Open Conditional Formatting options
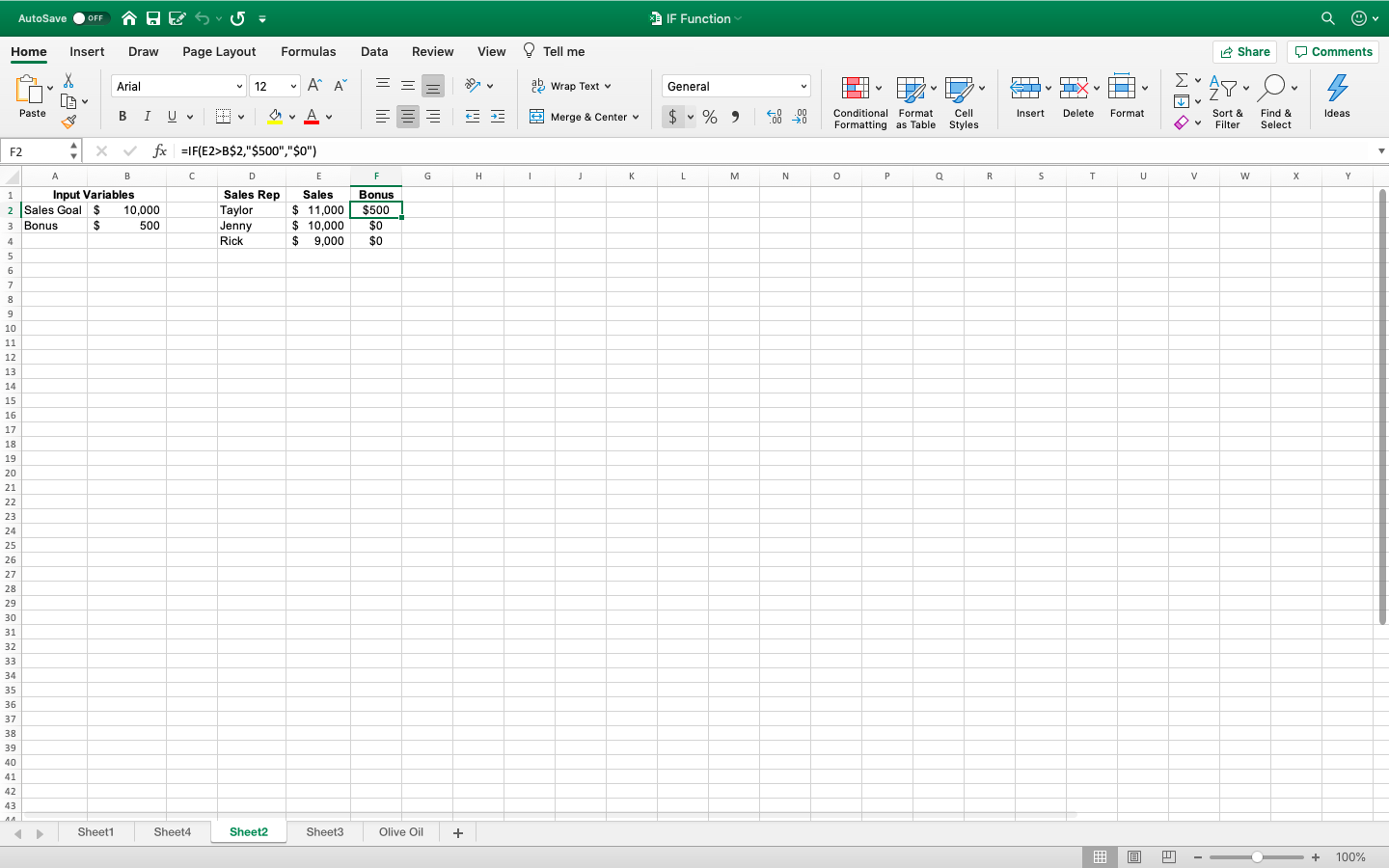This screenshot has height=868, width=1389. click(x=859, y=101)
